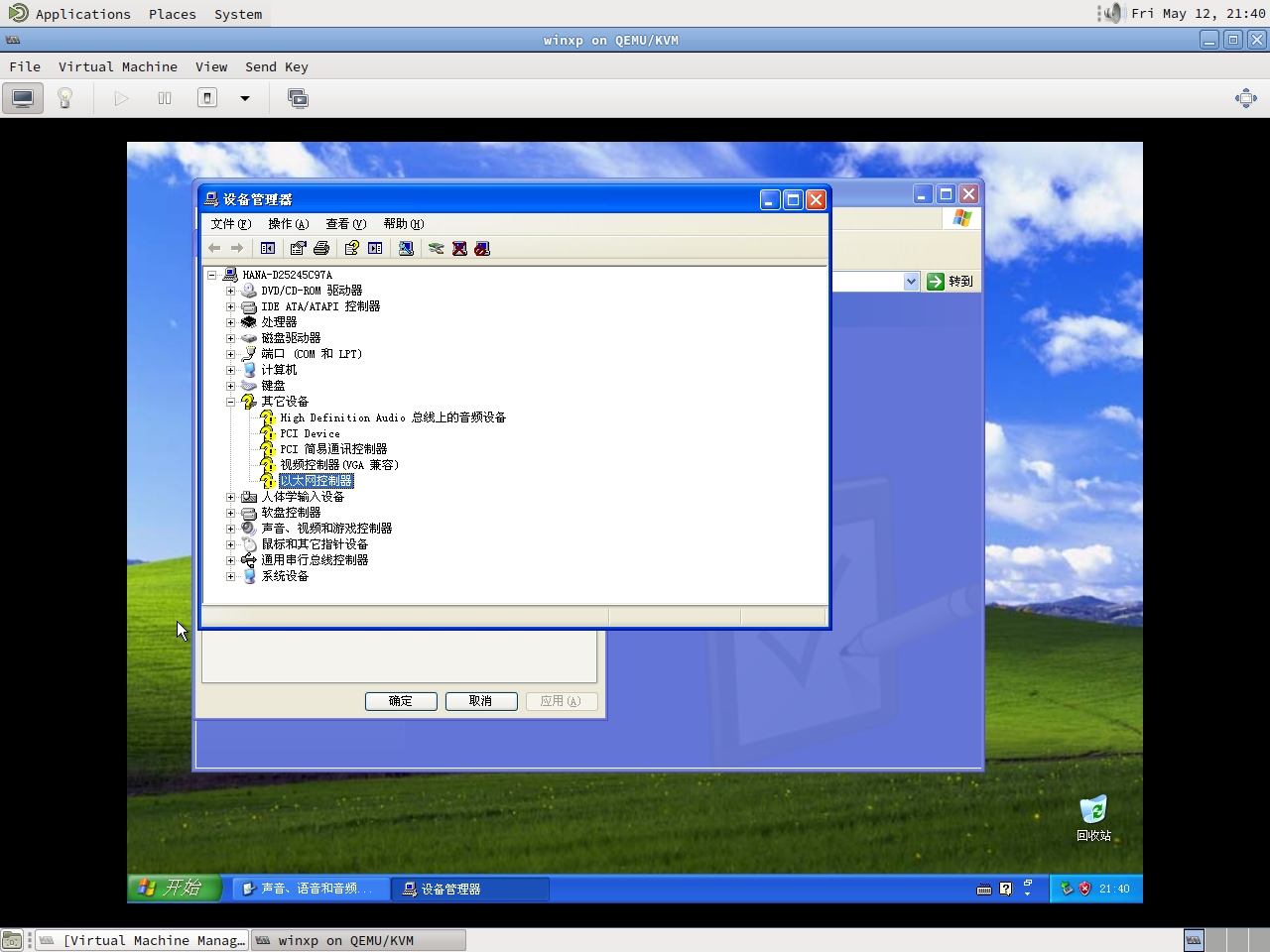Expand the 人体学输入设备 node
This screenshot has width=1270, height=952.
tap(230, 497)
